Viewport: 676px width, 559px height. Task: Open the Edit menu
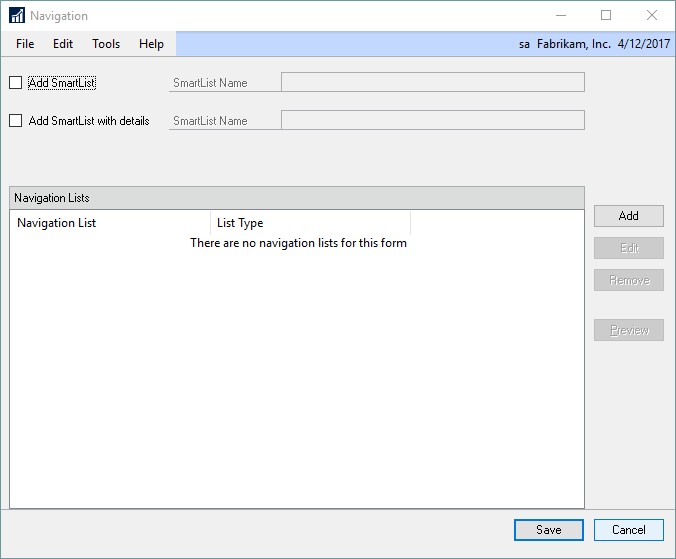click(x=63, y=44)
